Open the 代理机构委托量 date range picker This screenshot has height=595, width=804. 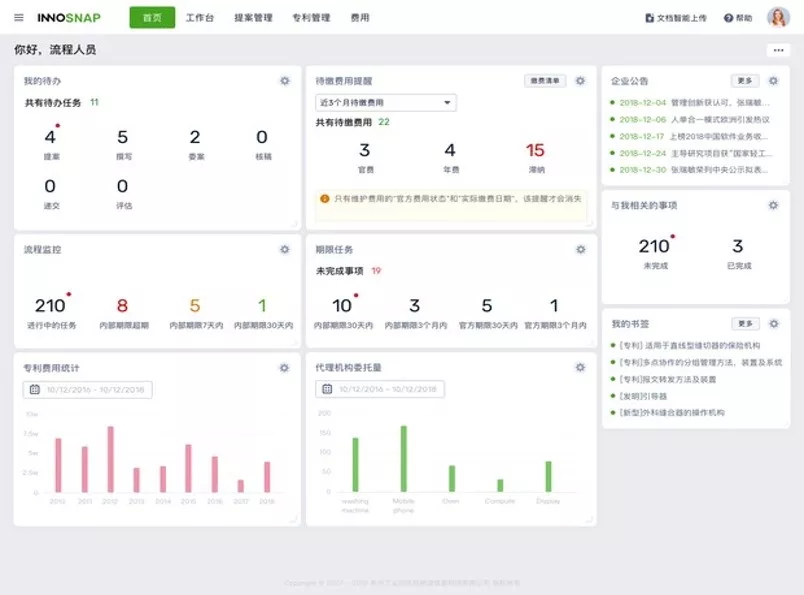(x=381, y=389)
